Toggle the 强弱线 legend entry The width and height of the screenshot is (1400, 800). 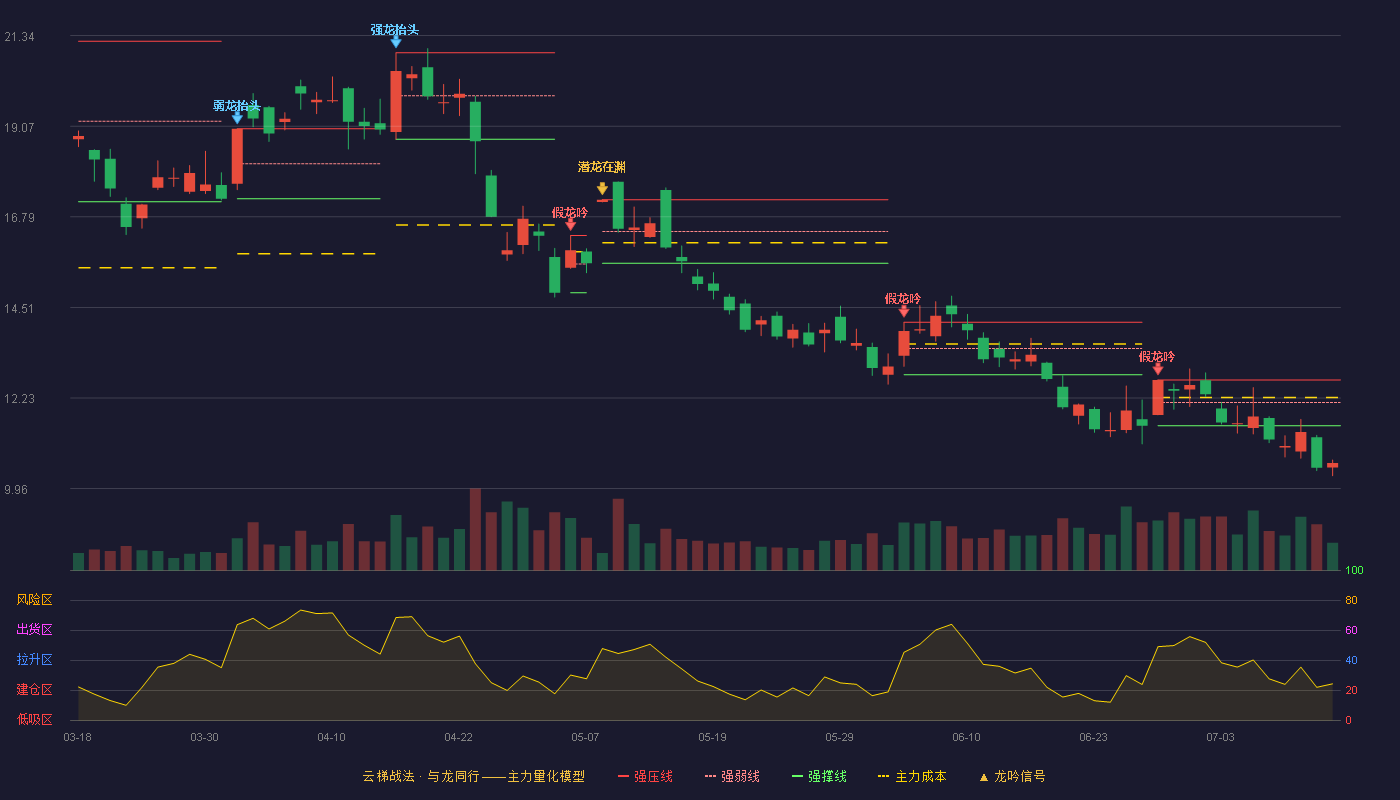coord(732,776)
